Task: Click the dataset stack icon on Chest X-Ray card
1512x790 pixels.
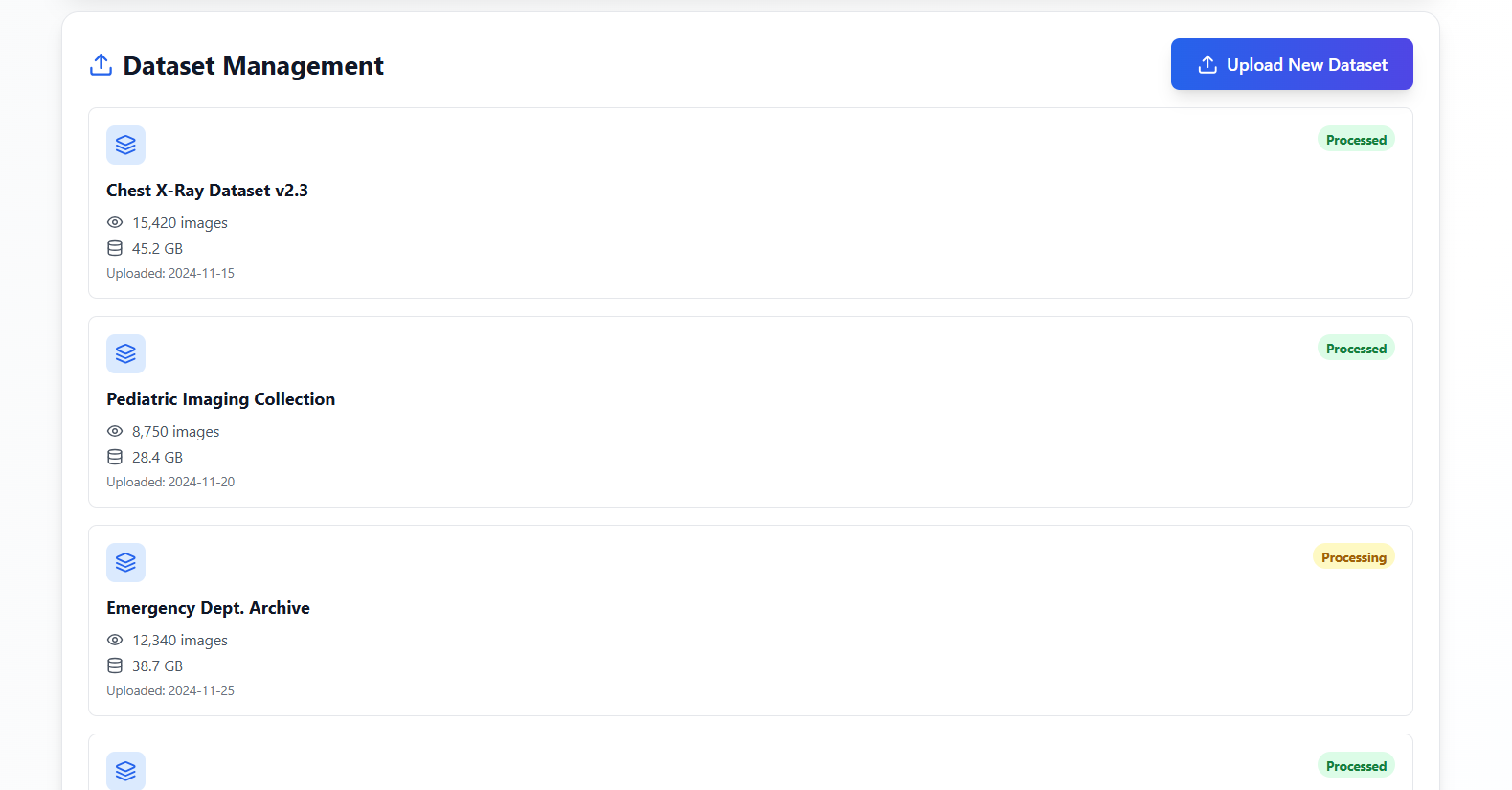Action: pyautogui.click(x=125, y=145)
